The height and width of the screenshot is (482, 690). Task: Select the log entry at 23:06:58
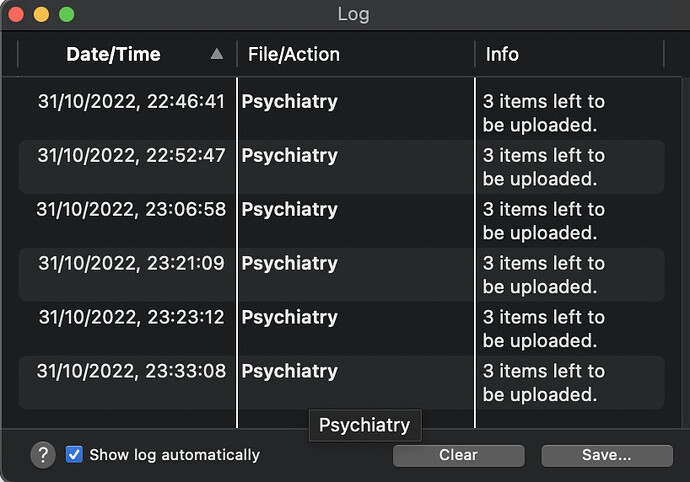tap(131, 210)
